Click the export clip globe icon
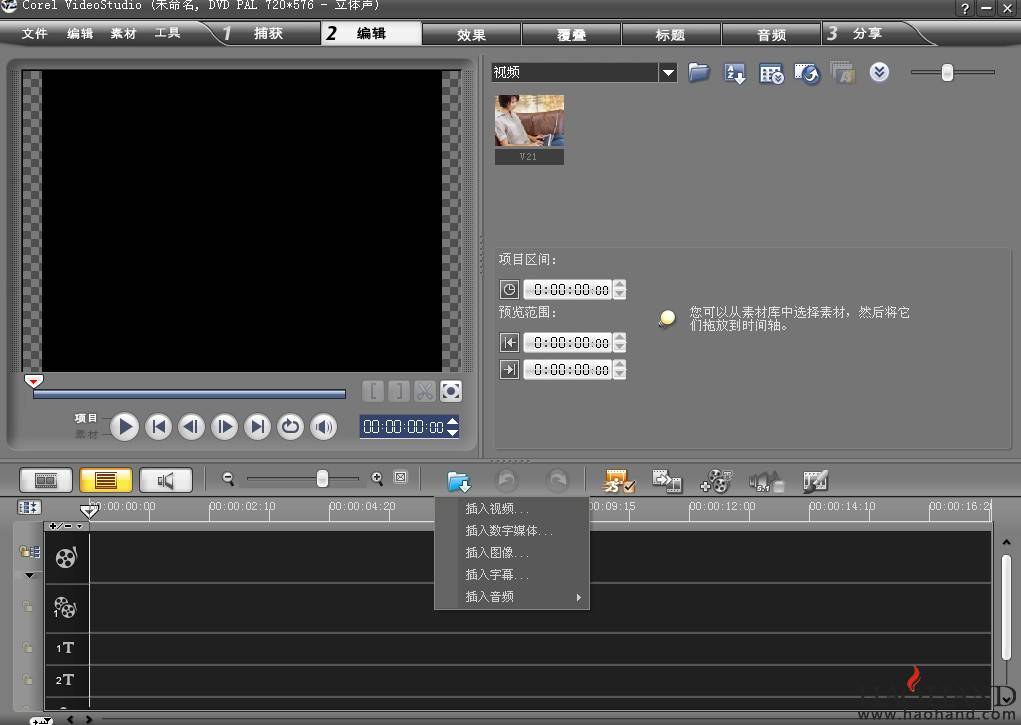Viewport: 1021px width, 725px height. (807, 74)
